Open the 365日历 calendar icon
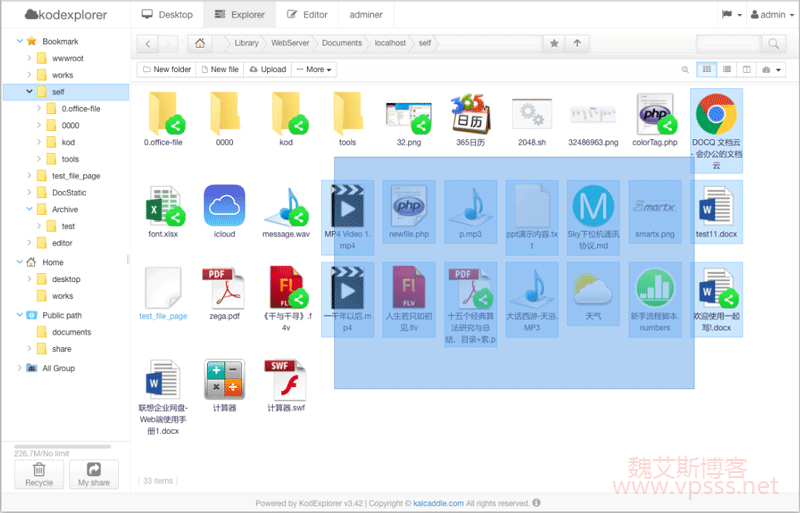The width and height of the screenshot is (800, 513). (x=470, y=116)
